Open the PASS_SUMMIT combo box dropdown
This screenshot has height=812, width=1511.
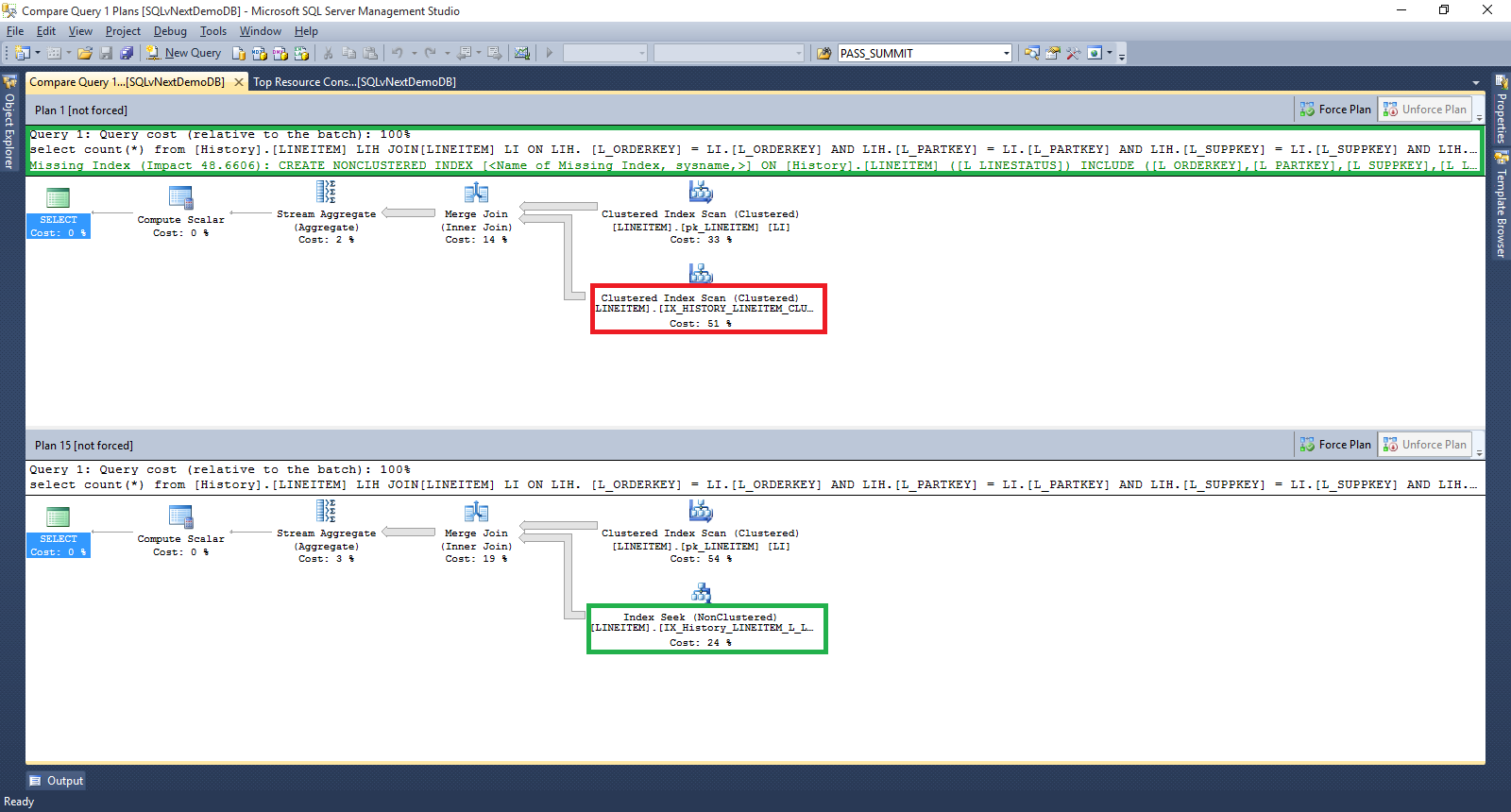[1006, 54]
